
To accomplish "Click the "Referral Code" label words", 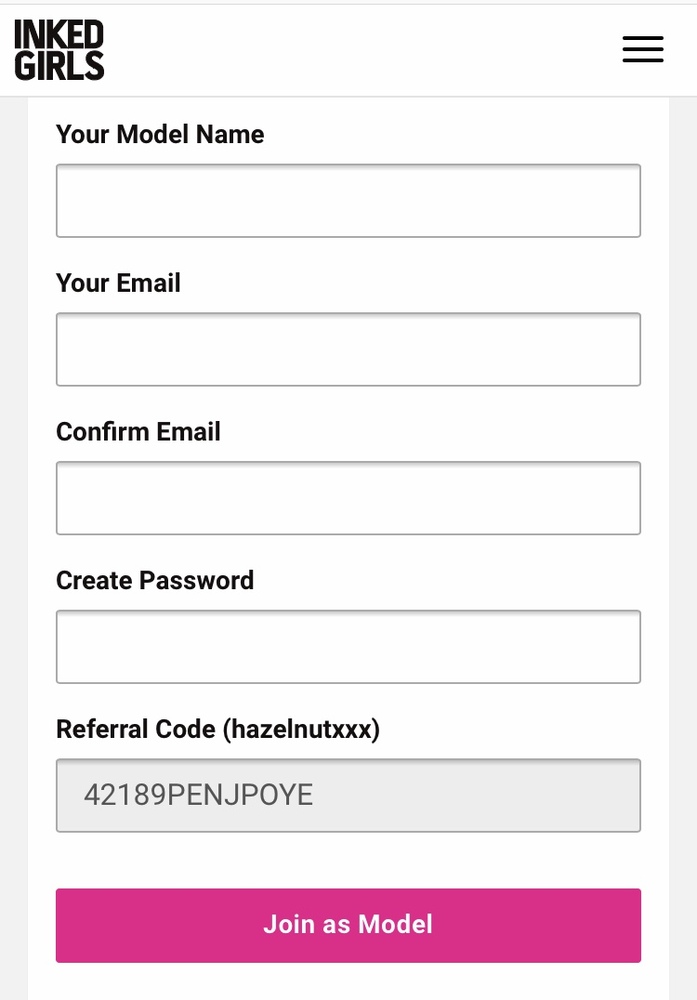I will point(135,729).
